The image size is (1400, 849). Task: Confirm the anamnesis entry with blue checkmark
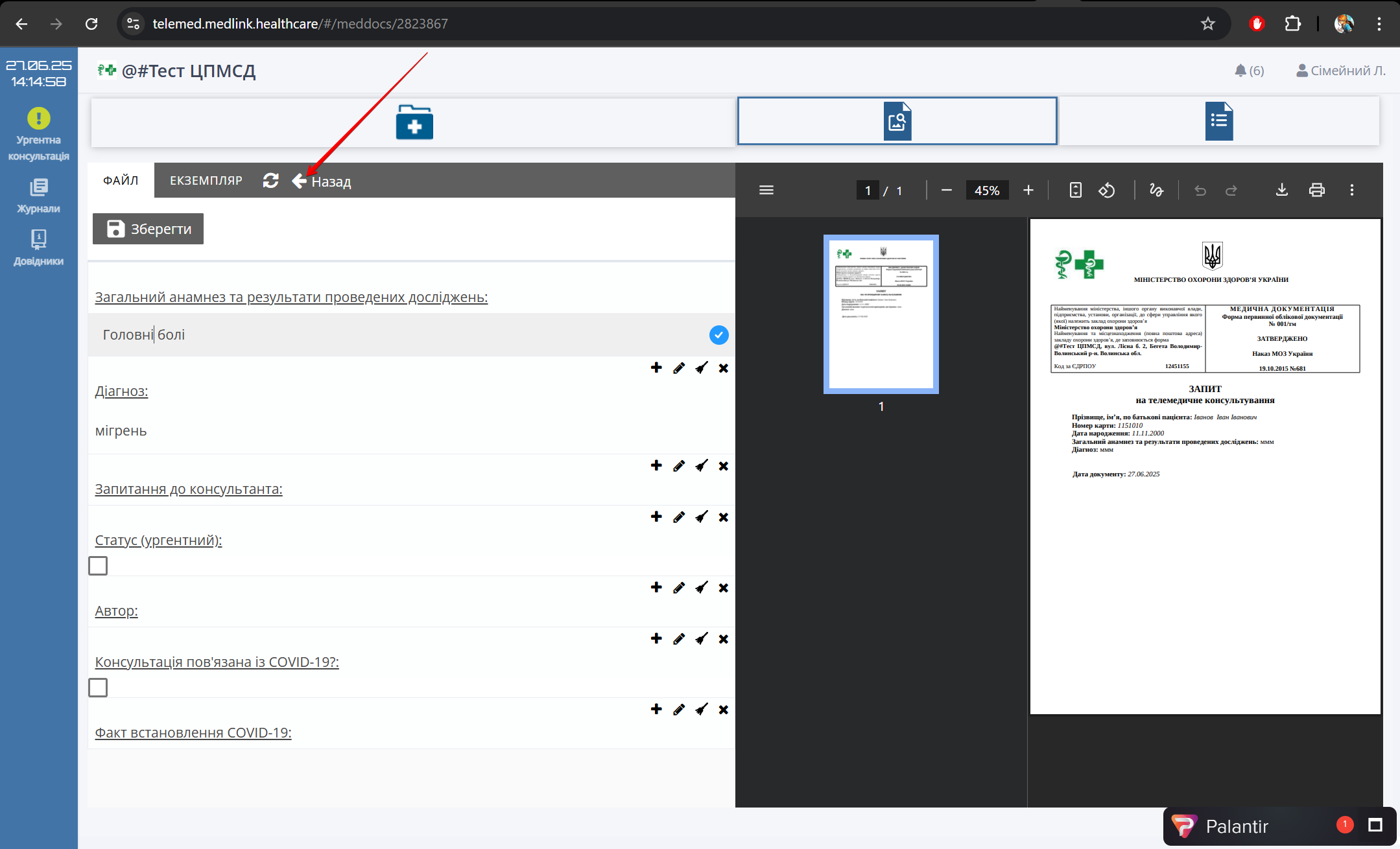(718, 335)
